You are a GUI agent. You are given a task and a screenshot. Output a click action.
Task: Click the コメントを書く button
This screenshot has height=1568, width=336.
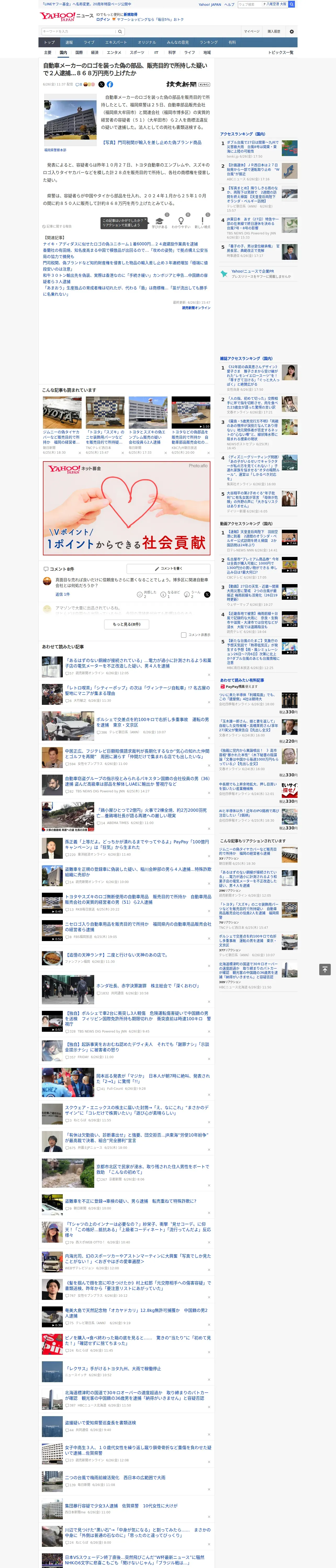pyautogui.click(x=168, y=568)
